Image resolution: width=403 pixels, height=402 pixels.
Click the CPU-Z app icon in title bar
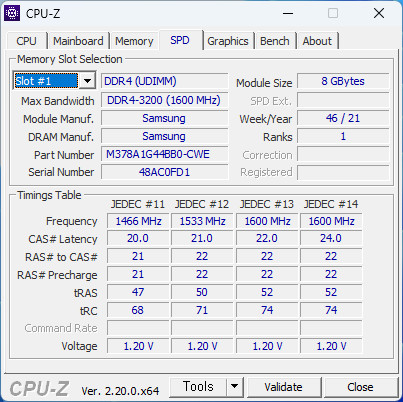[12, 13]
